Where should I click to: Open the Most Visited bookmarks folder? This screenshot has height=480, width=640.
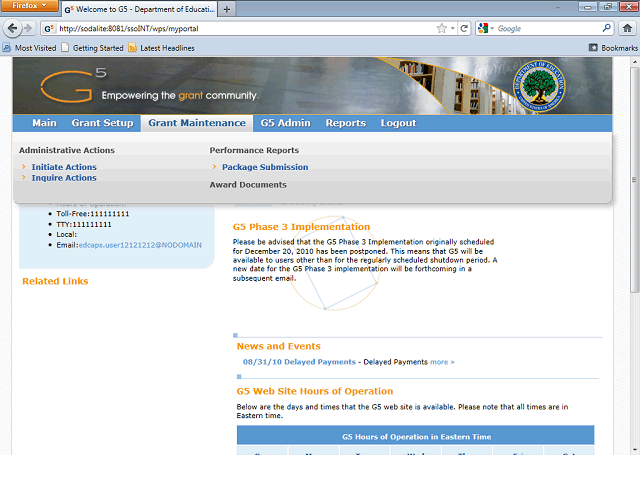tap(29, 48)
